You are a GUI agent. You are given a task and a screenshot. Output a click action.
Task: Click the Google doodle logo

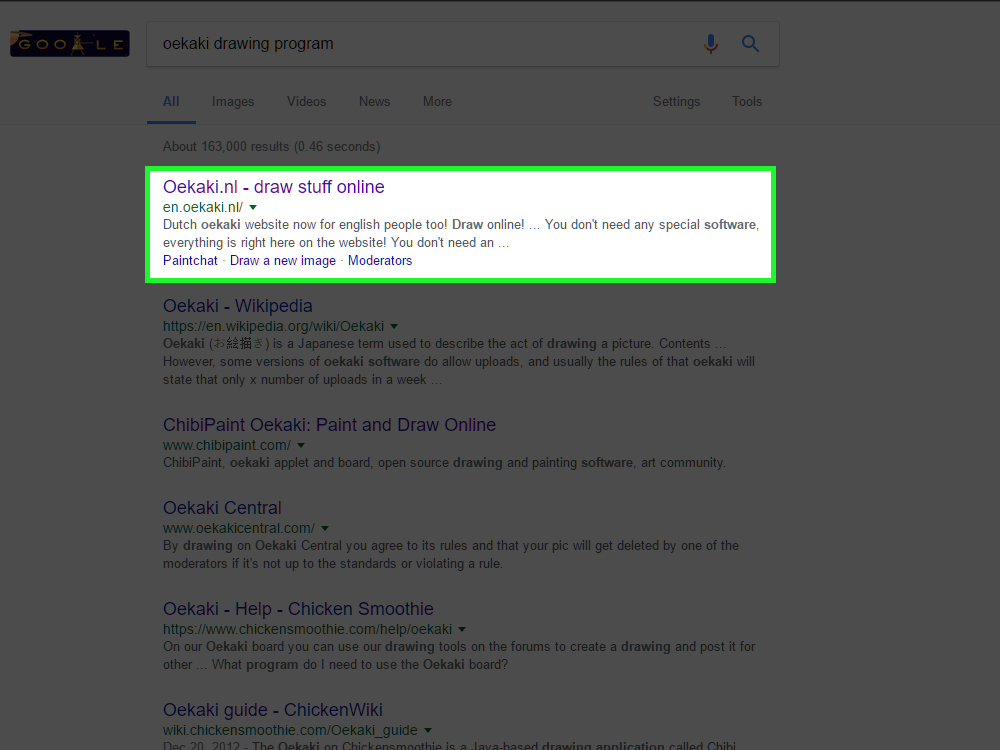pos(69,44)
